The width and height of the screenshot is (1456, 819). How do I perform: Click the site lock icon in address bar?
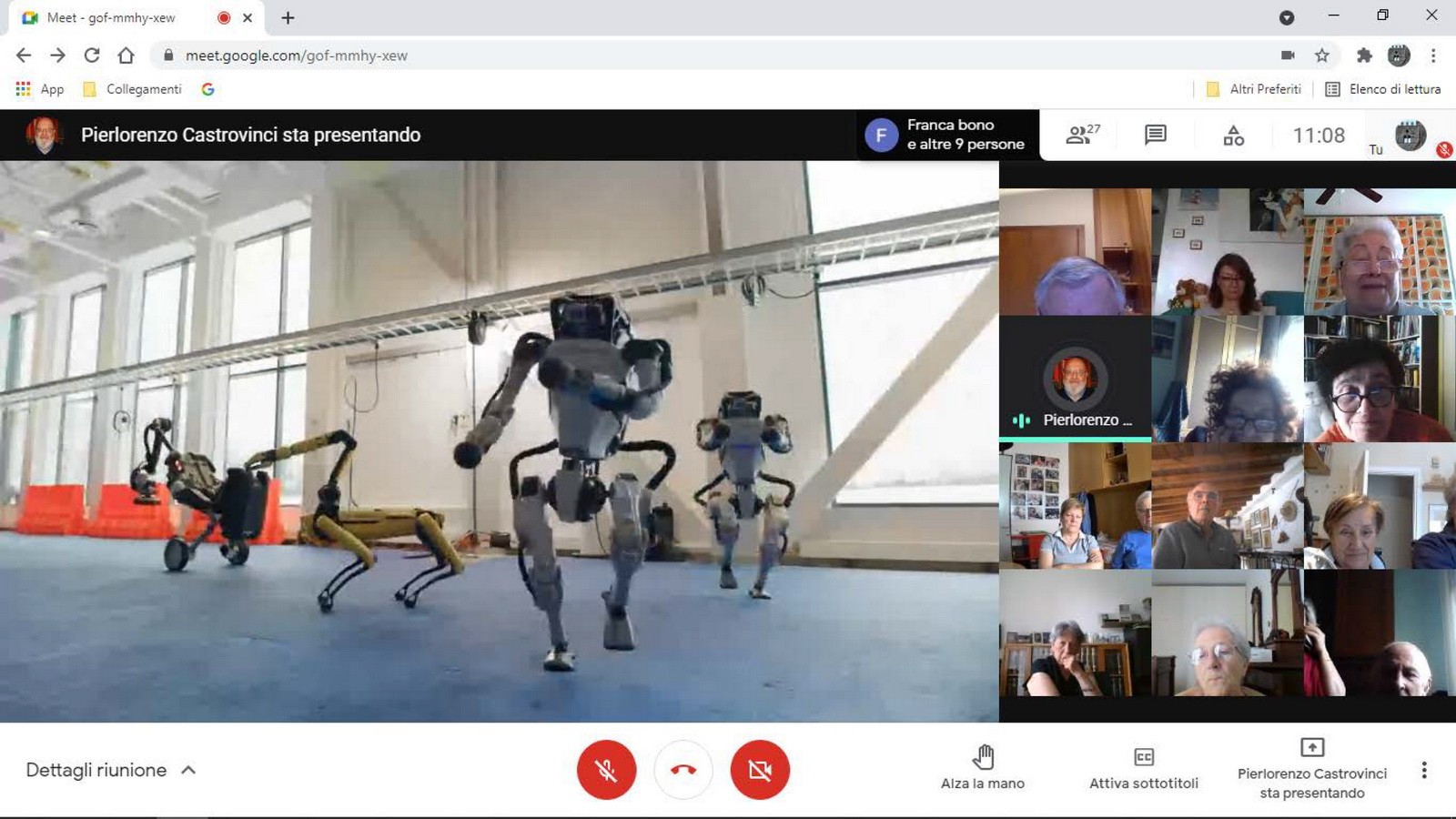pyautogui.click(x=167, y=56)
